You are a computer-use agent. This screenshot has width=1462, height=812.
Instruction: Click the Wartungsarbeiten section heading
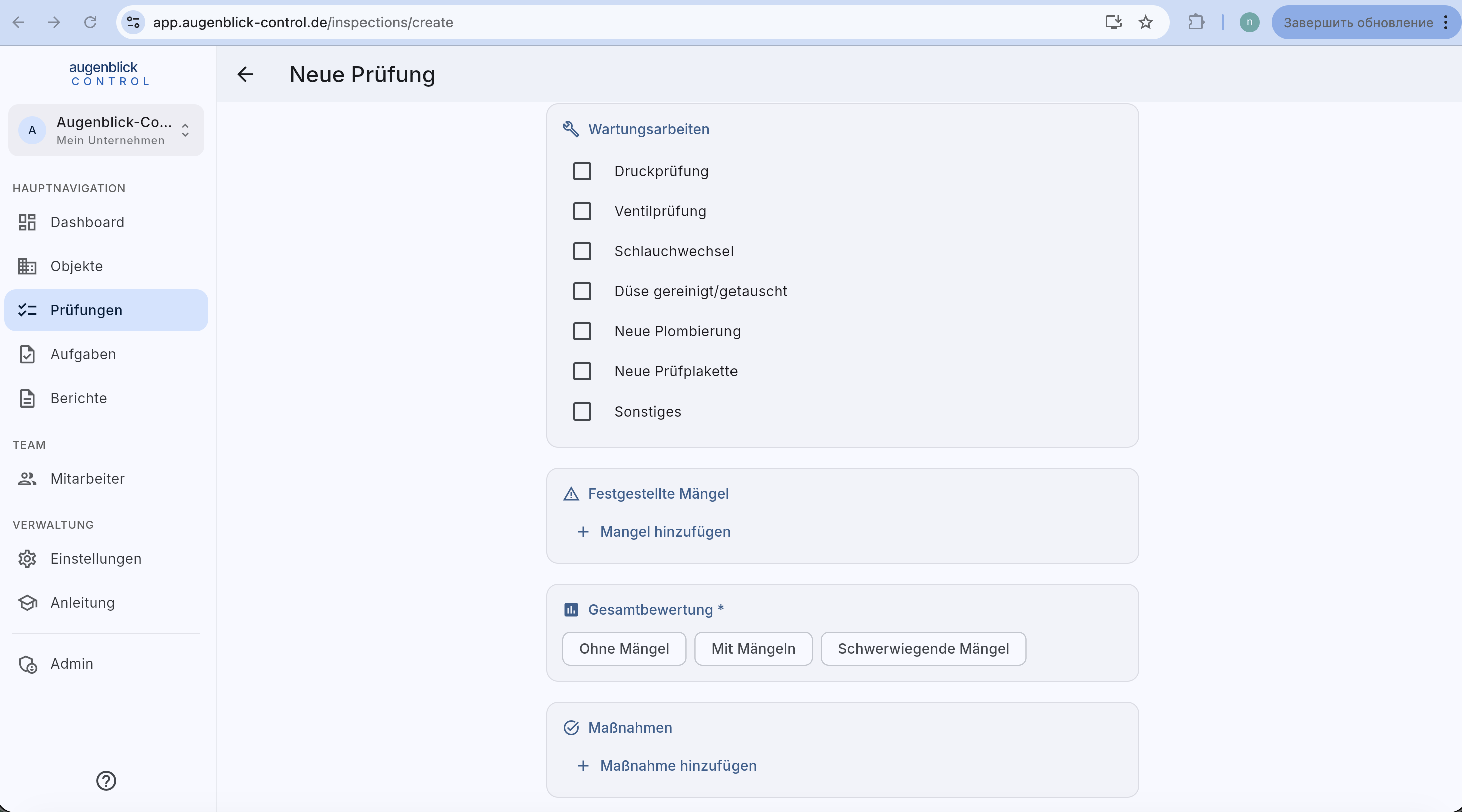649,129
